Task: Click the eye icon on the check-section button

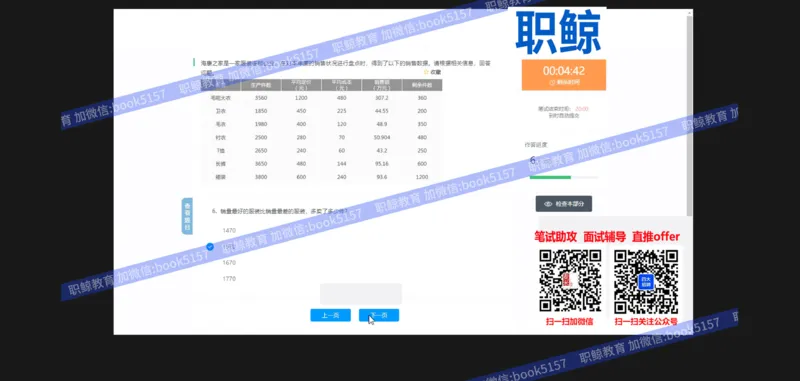Action: click(548, 204)
